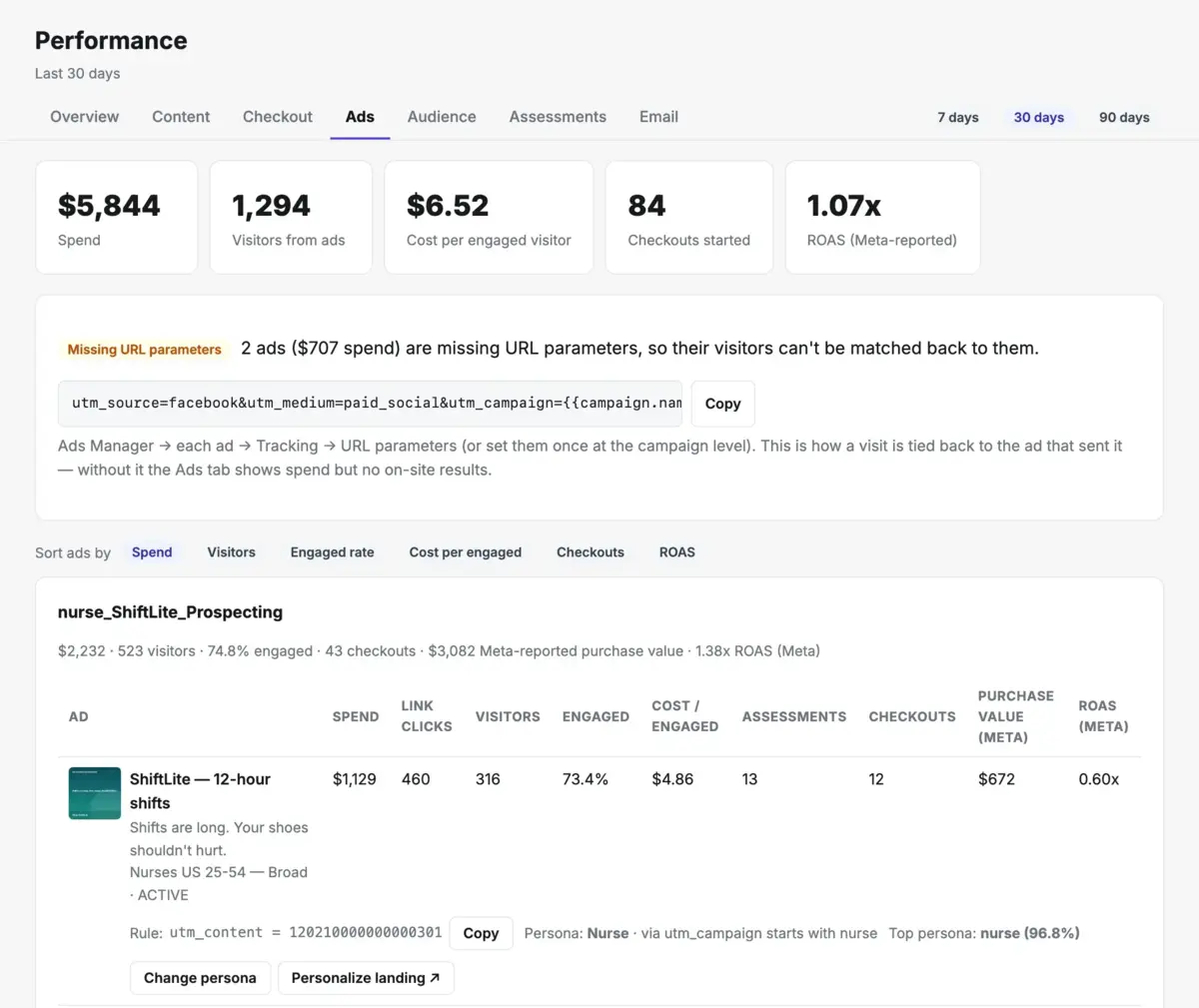This screenshot has height=1008, width=1199.
Task: Click the ShiftLite — 12-hour shifts ad name
Action: click(200, 791)
